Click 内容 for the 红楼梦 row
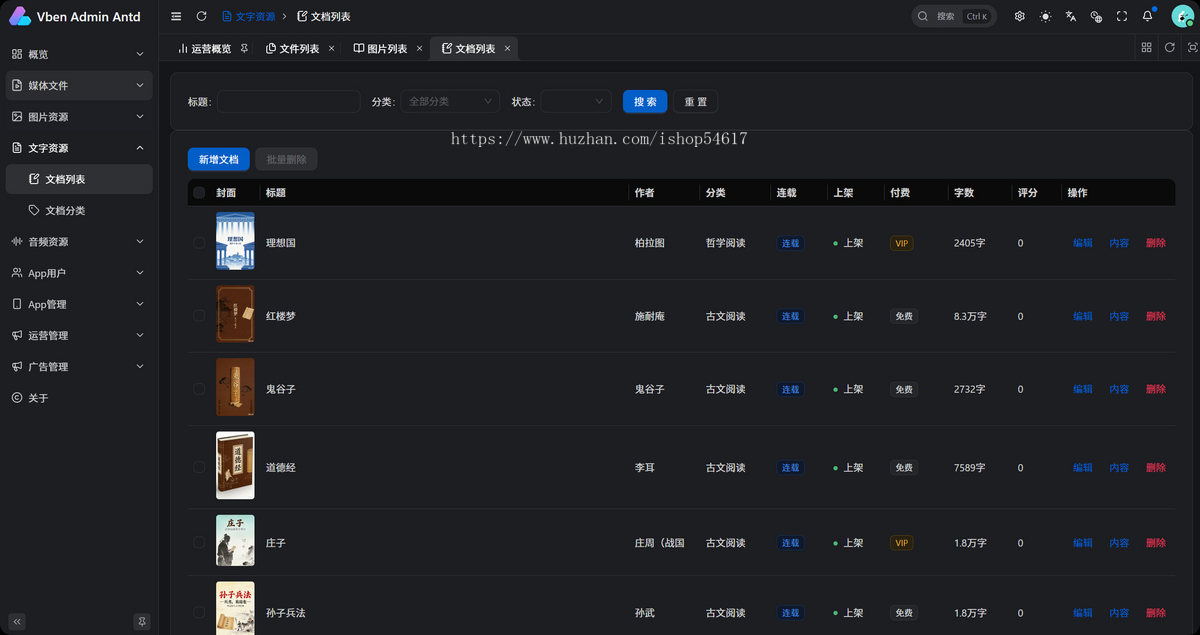Image resolution: width=1200 pixels, height=635 pixels. pos(1119,316)
